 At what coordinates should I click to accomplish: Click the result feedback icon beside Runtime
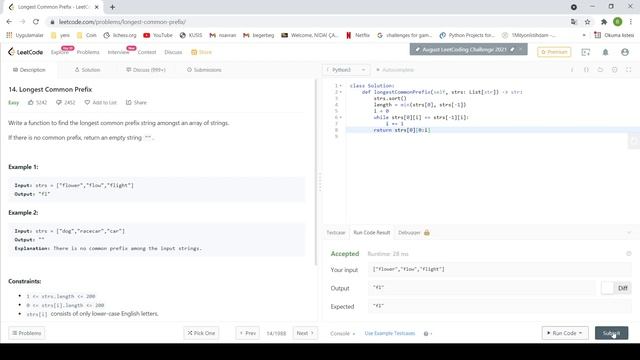[x=629, y=254]
